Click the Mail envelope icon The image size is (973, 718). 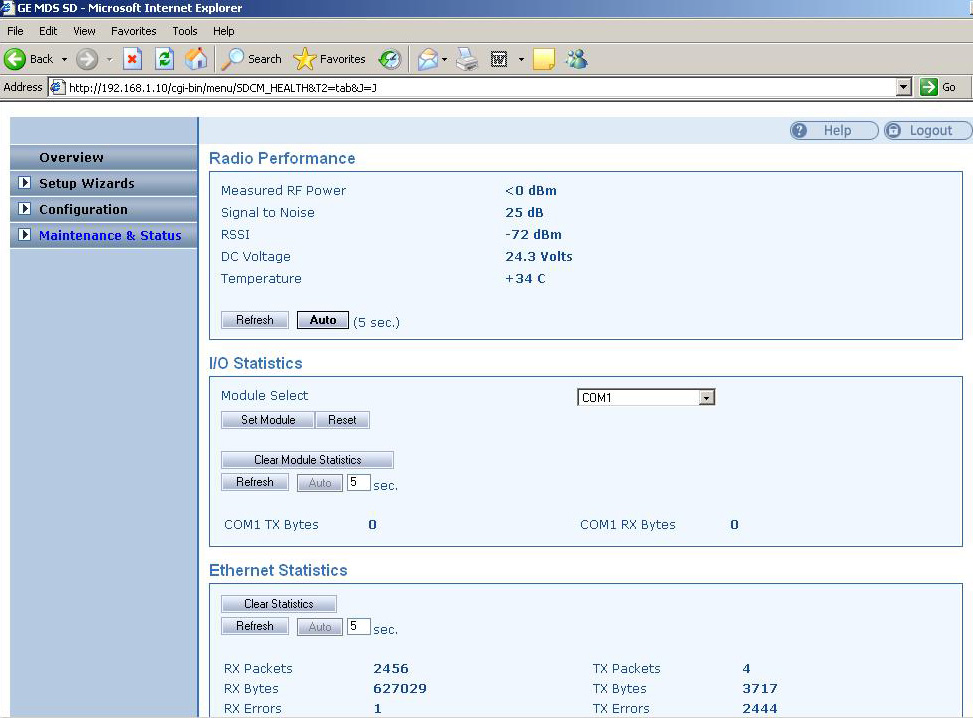tap(428, 59)
